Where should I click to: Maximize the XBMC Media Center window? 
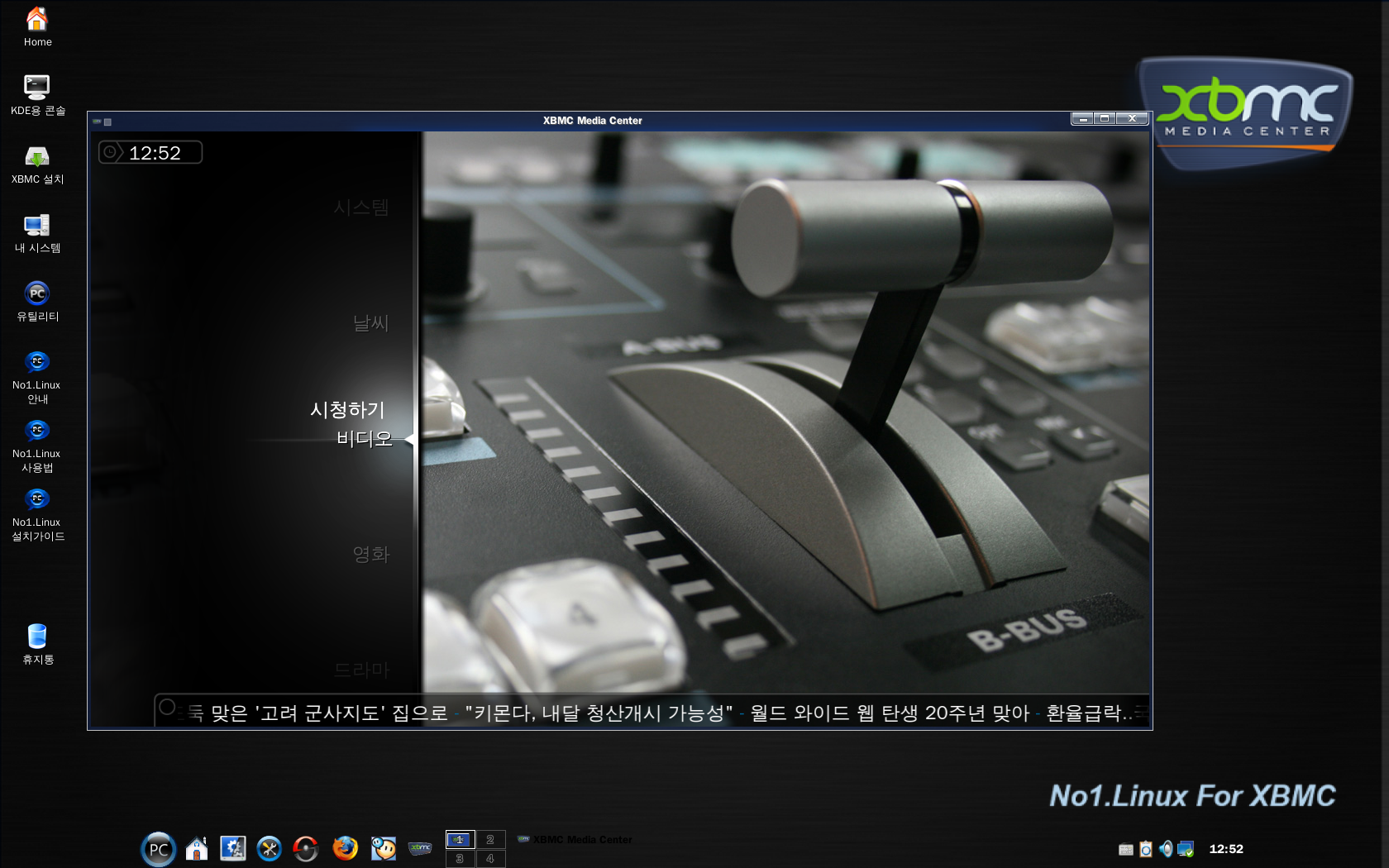[x=1105, y=119]
